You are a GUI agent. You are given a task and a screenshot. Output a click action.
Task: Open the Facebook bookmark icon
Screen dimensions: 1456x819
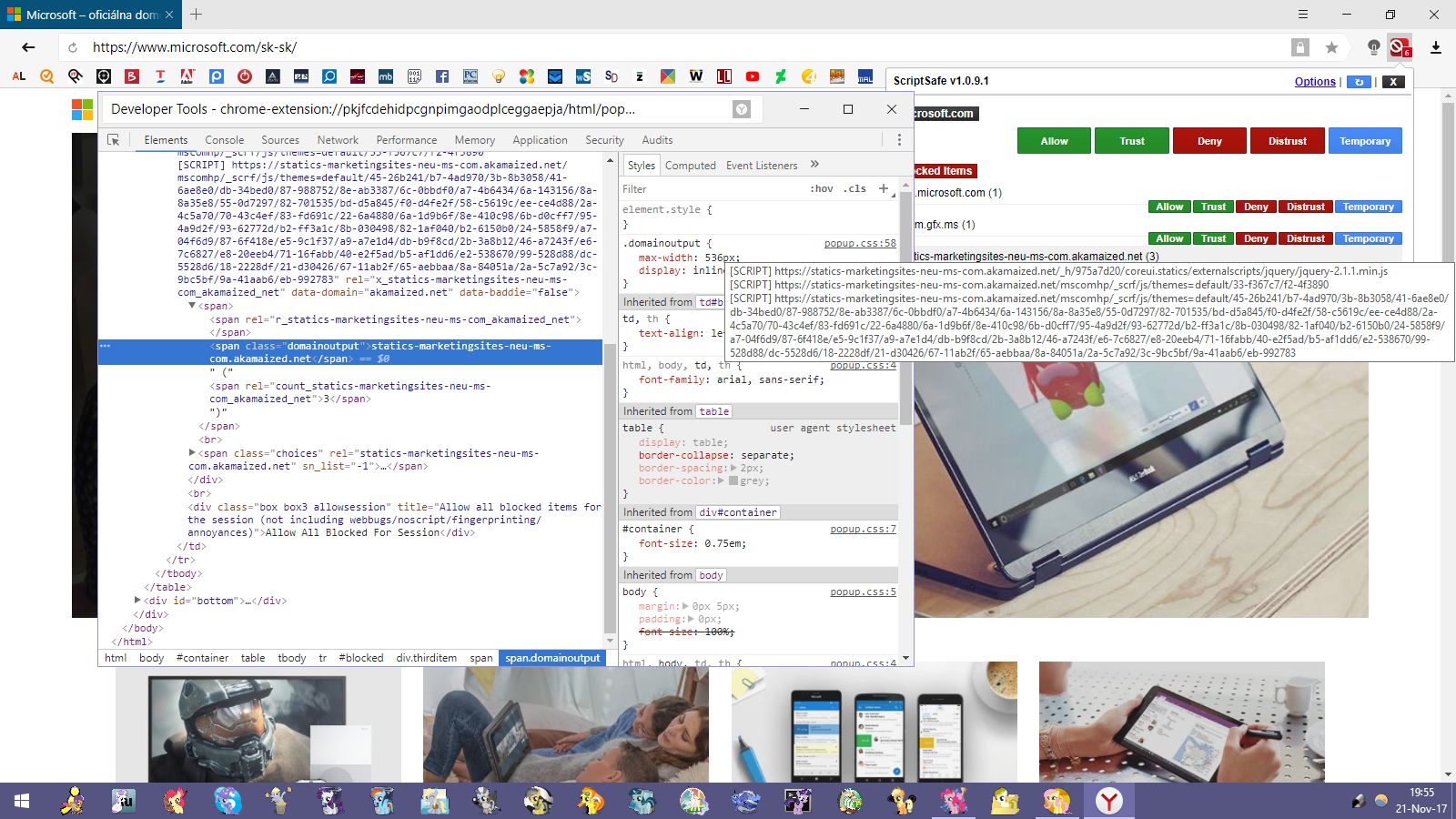[442, 76]
